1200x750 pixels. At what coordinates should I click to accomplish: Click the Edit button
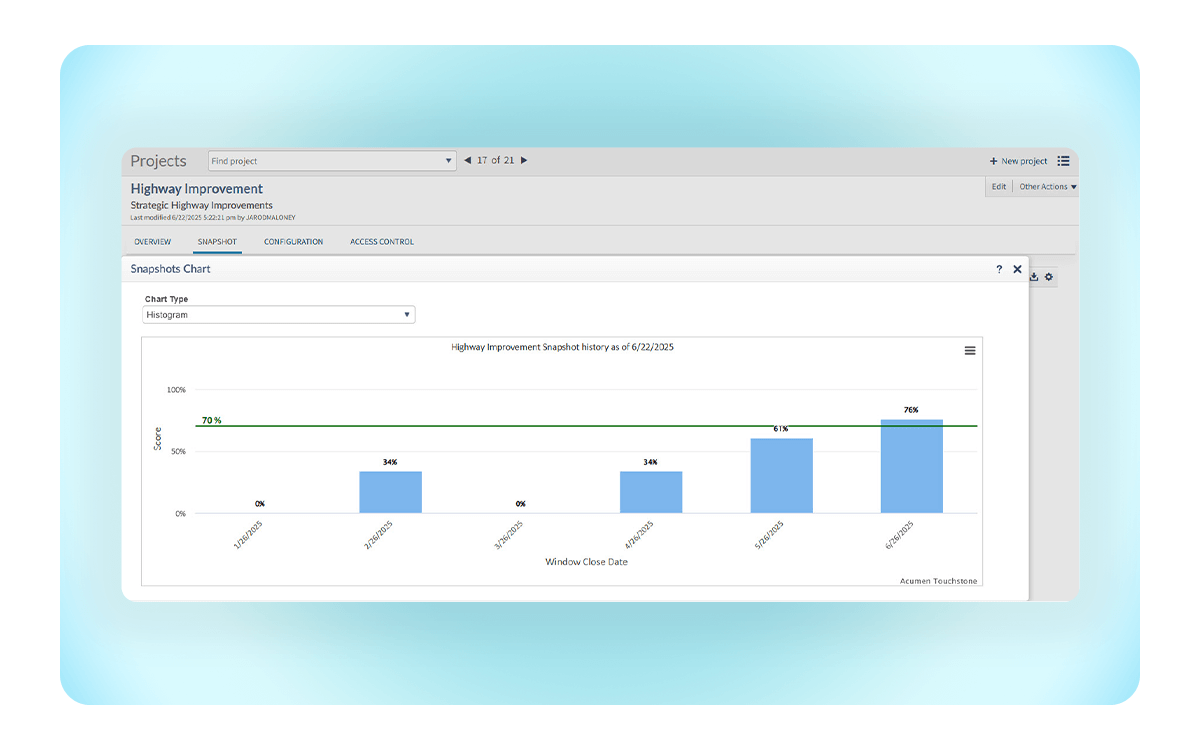click(x=998, y=187)
